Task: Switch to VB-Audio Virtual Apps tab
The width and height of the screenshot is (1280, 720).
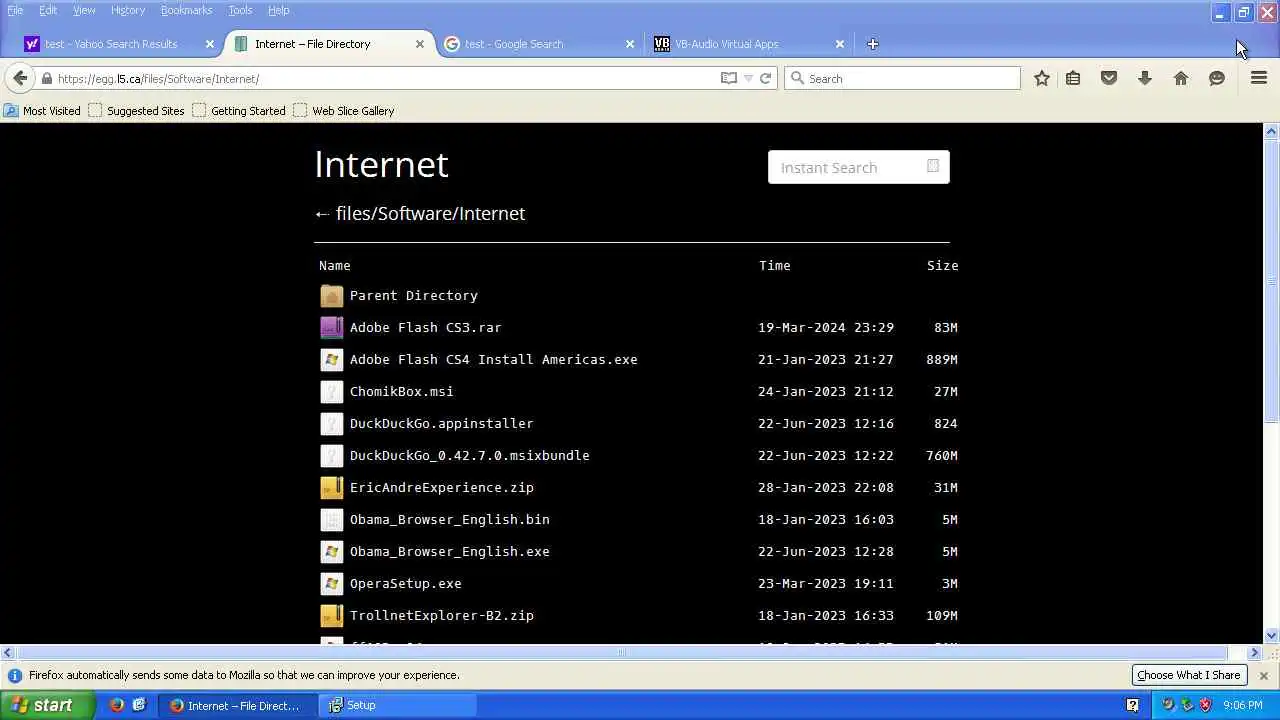Action: pos(726,44)
